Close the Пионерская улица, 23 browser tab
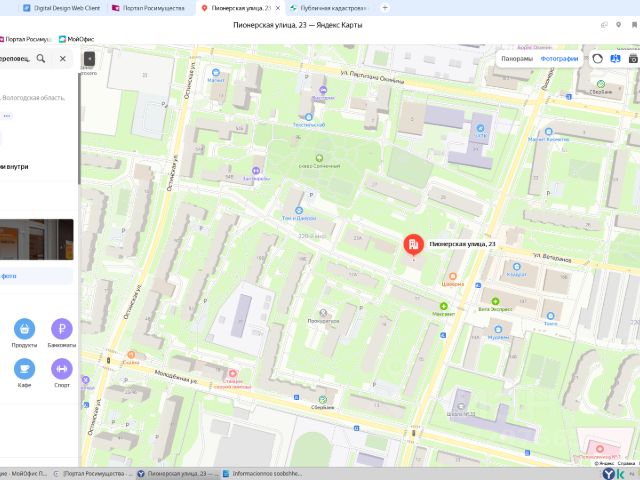 tap(278, 8)
